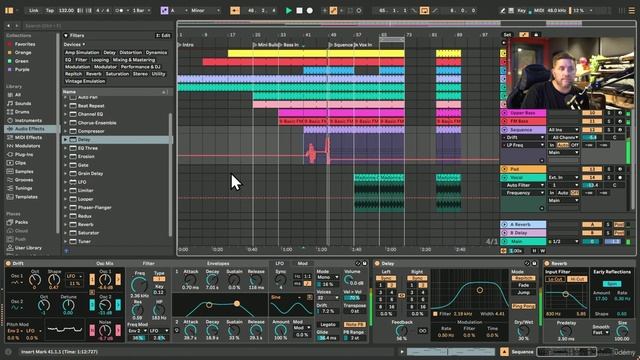The image size is (640, 360).
Task: Activate Draw Mode pencil icon
Action: pos(502,11)
